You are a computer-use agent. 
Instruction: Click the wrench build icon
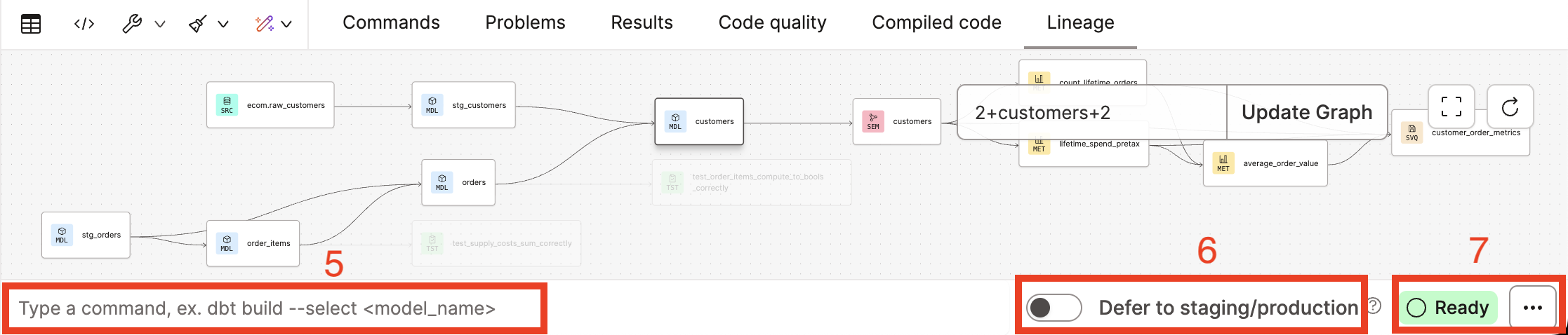(132, 25)
